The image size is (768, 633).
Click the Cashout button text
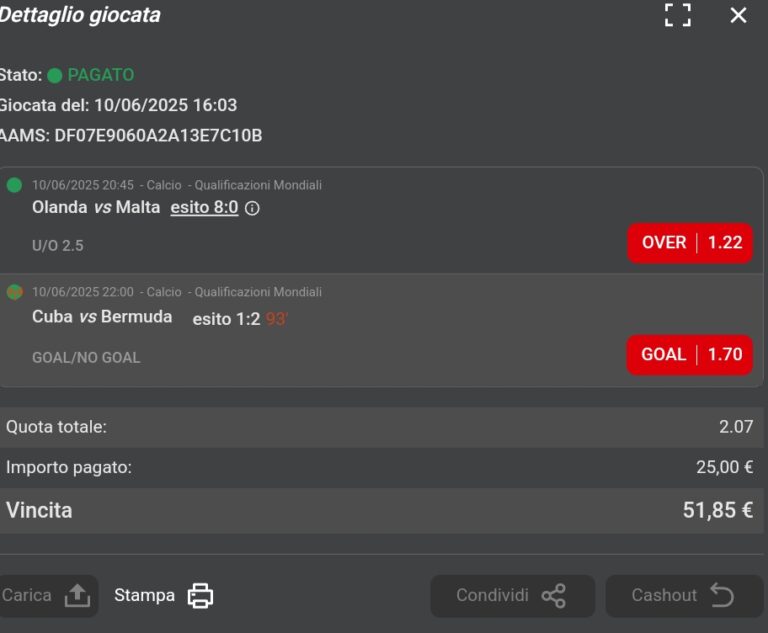point(664,595)
